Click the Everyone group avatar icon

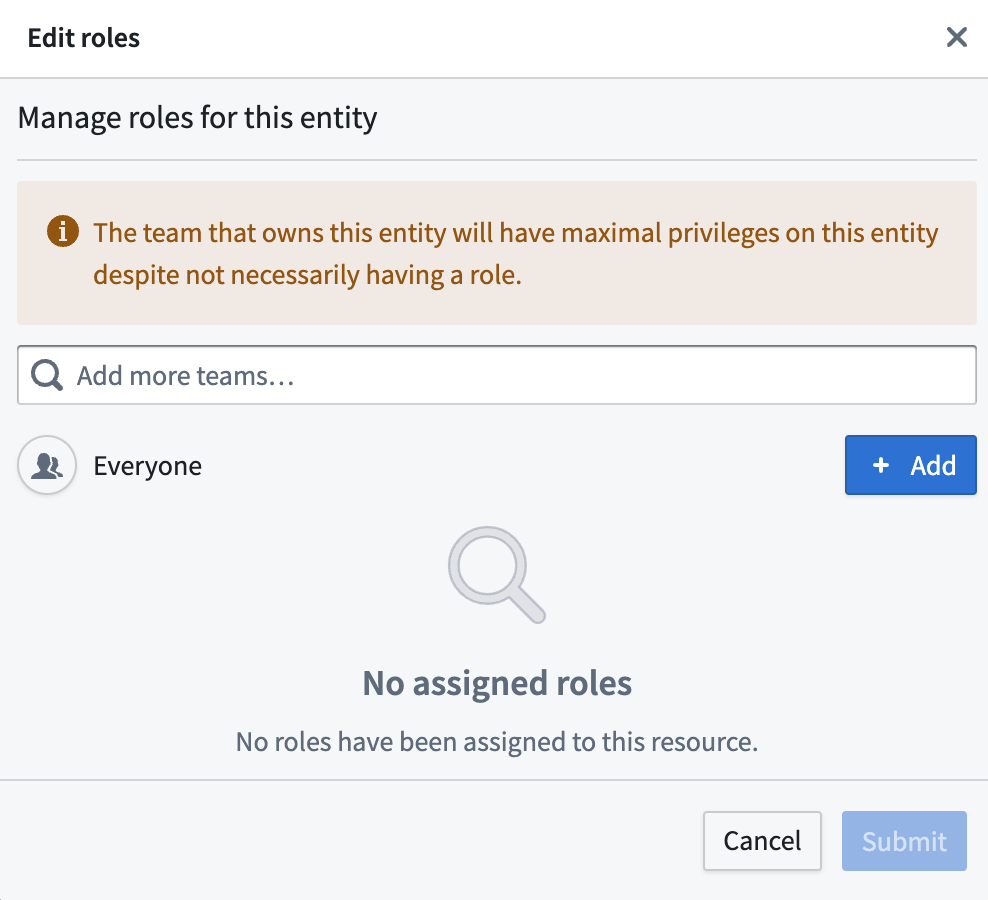coord(47,465)
